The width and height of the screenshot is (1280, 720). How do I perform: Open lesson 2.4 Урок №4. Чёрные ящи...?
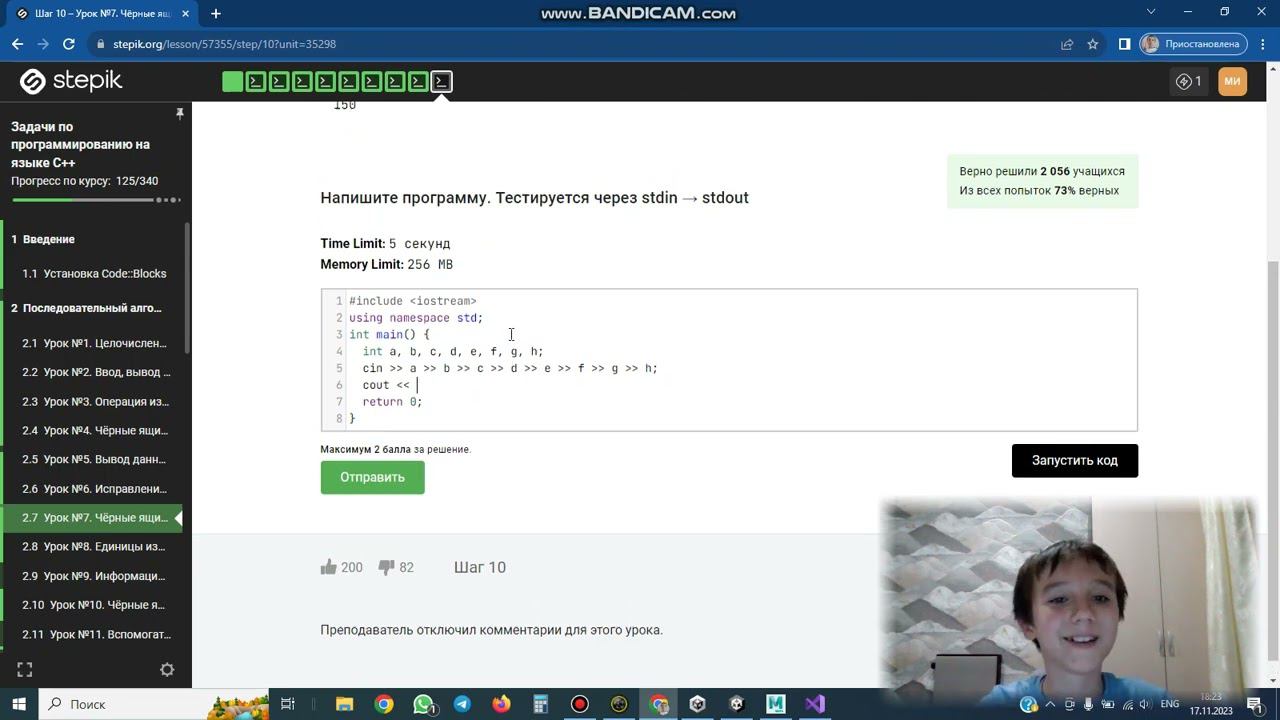(95, 430)
